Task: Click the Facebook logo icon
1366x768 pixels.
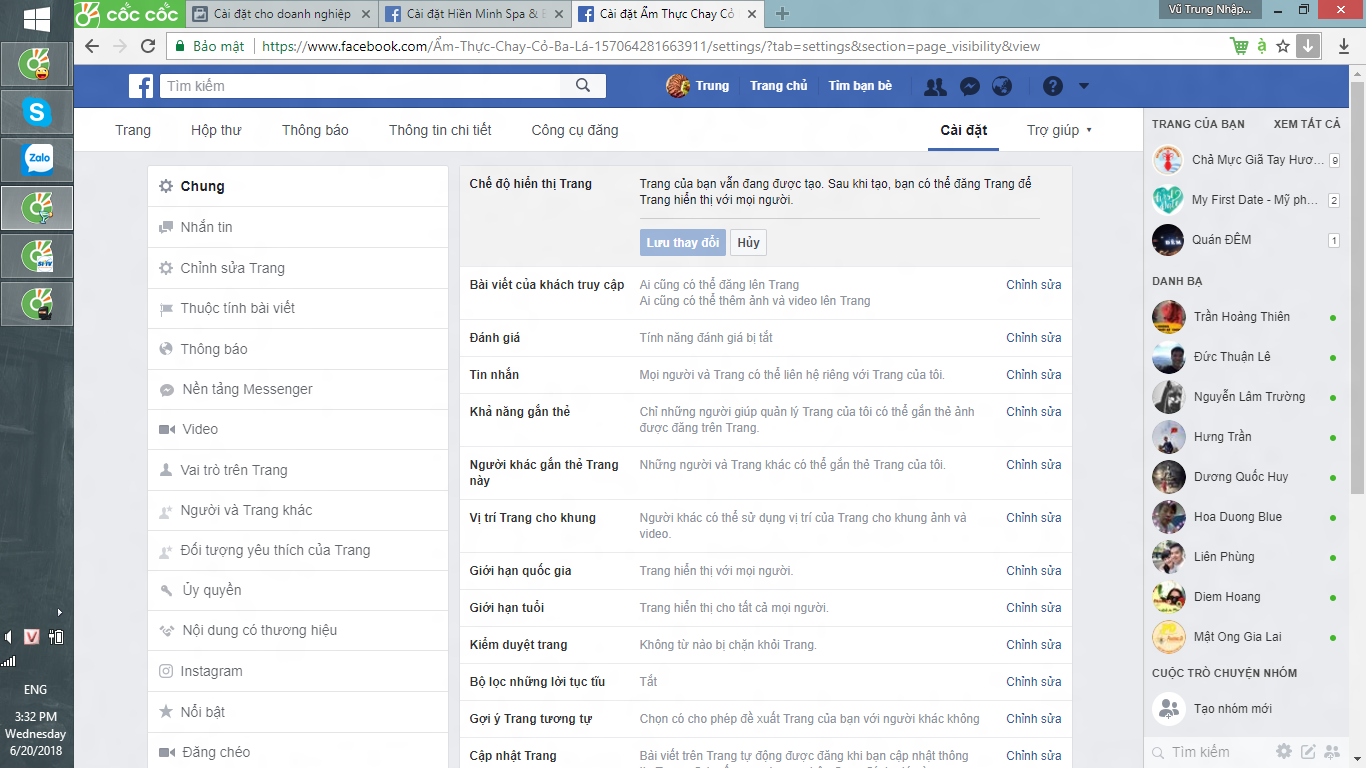Action: [x=141, y=86]
